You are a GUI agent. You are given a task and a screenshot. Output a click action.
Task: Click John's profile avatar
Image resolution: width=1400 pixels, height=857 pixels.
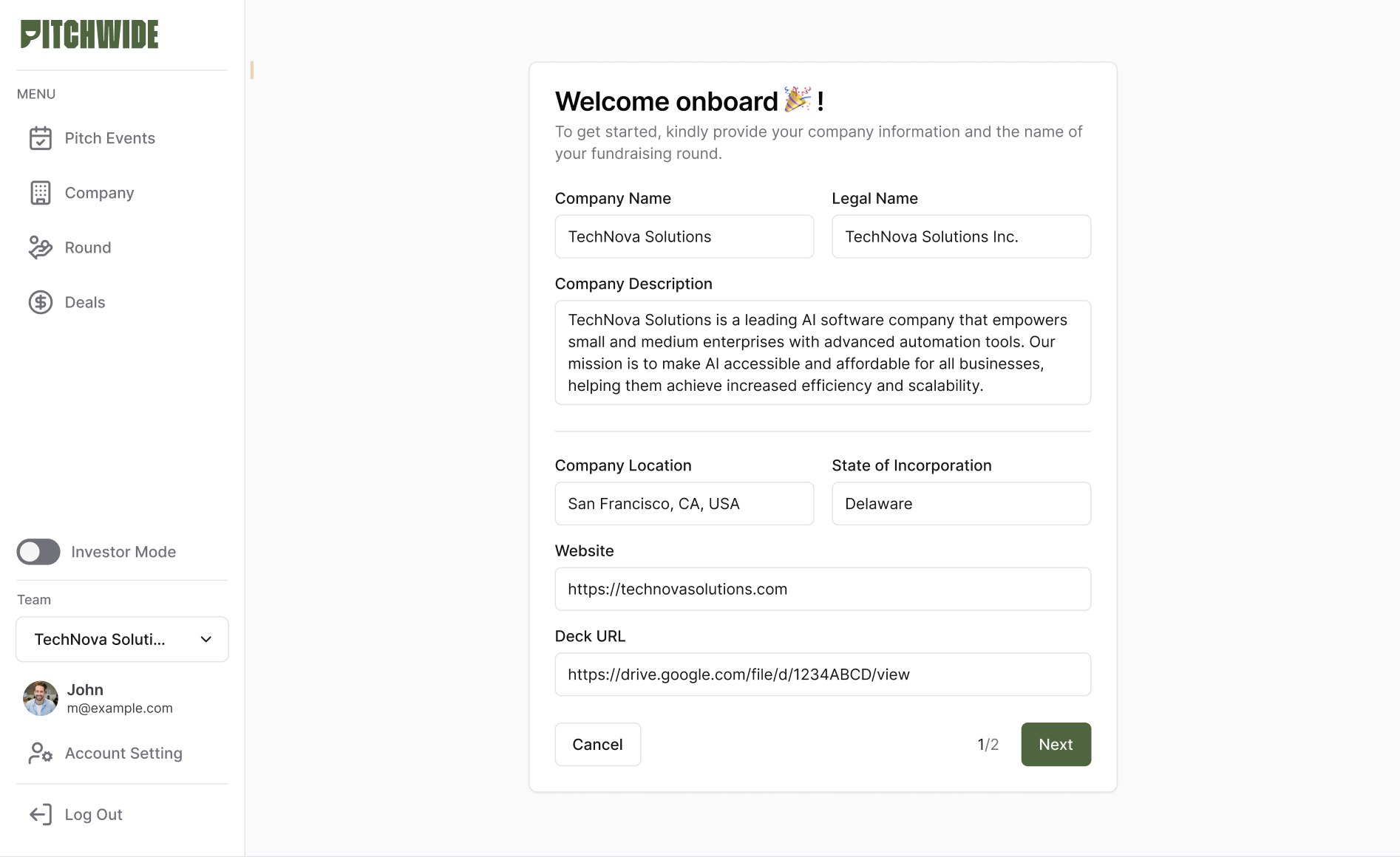pyautogui.click(x=41, y=698)
